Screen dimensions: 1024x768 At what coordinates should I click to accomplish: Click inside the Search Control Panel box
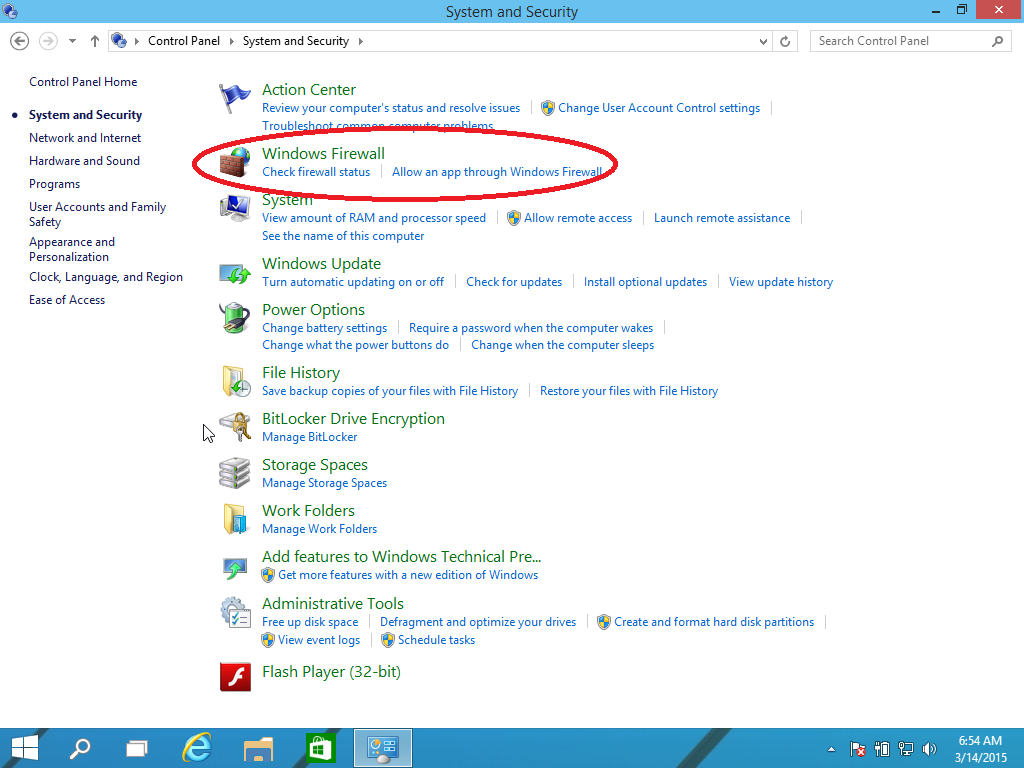coord(900,41)
